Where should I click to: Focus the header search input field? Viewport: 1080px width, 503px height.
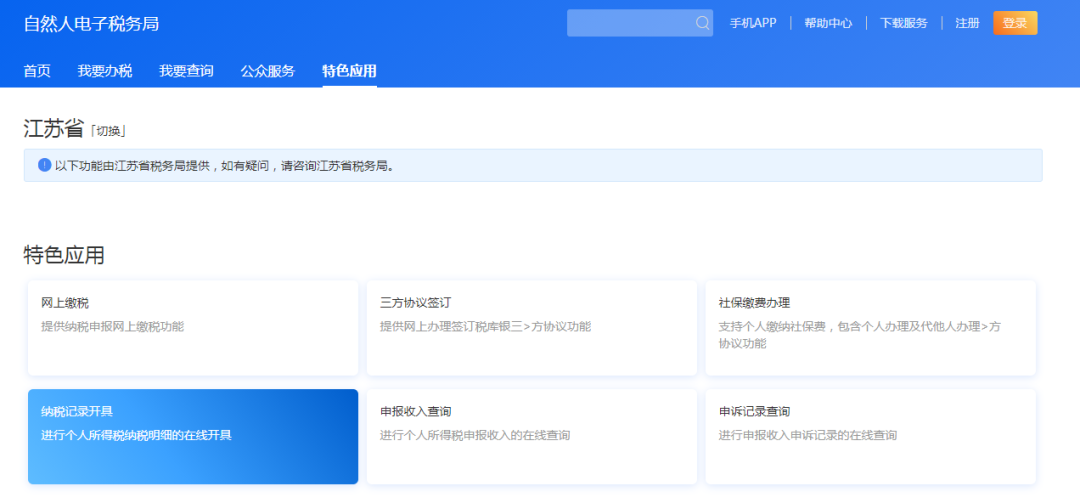(x=639, y=23)
